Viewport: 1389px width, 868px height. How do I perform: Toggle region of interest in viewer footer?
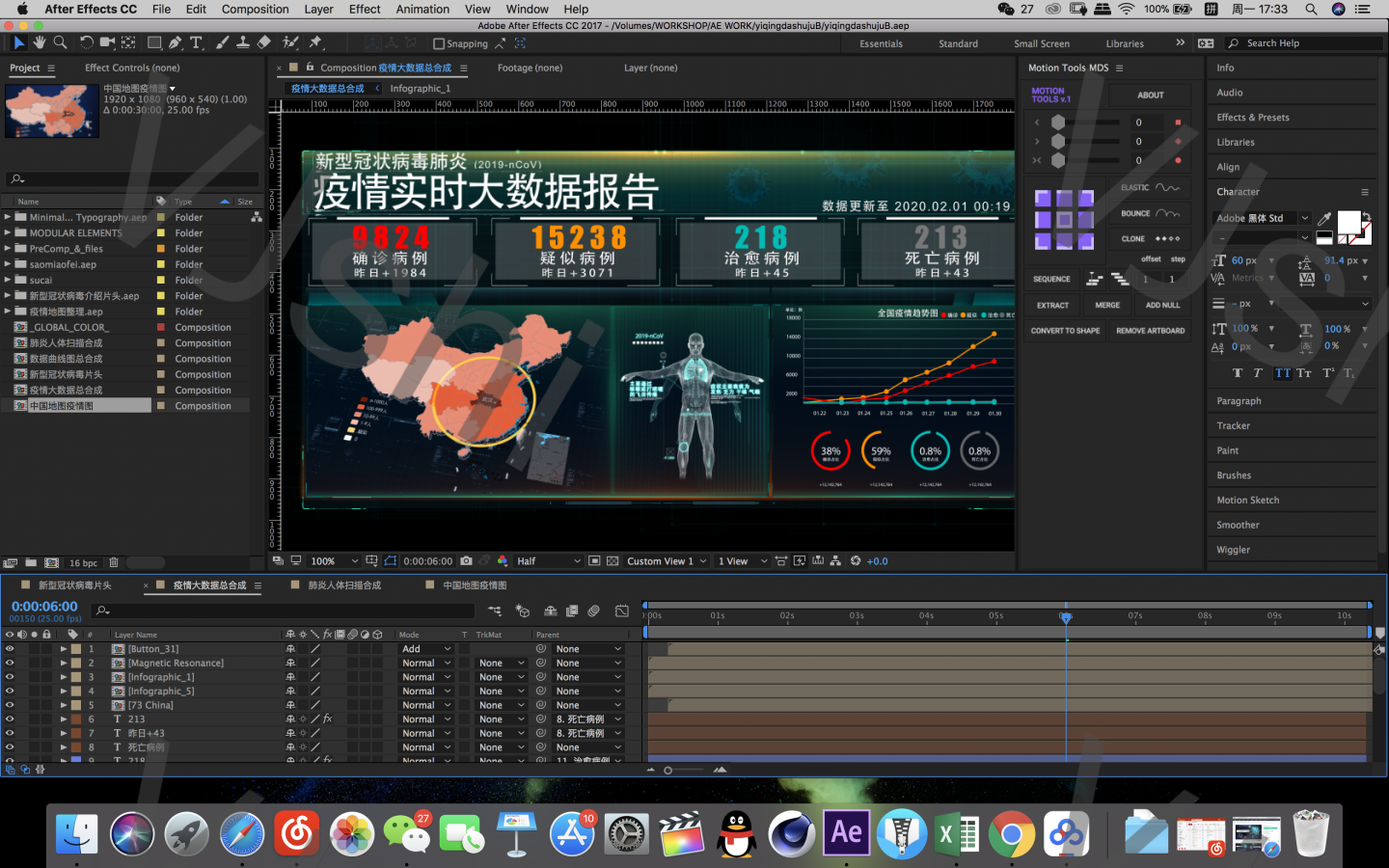pyautogui.click(x=595, y=560)
